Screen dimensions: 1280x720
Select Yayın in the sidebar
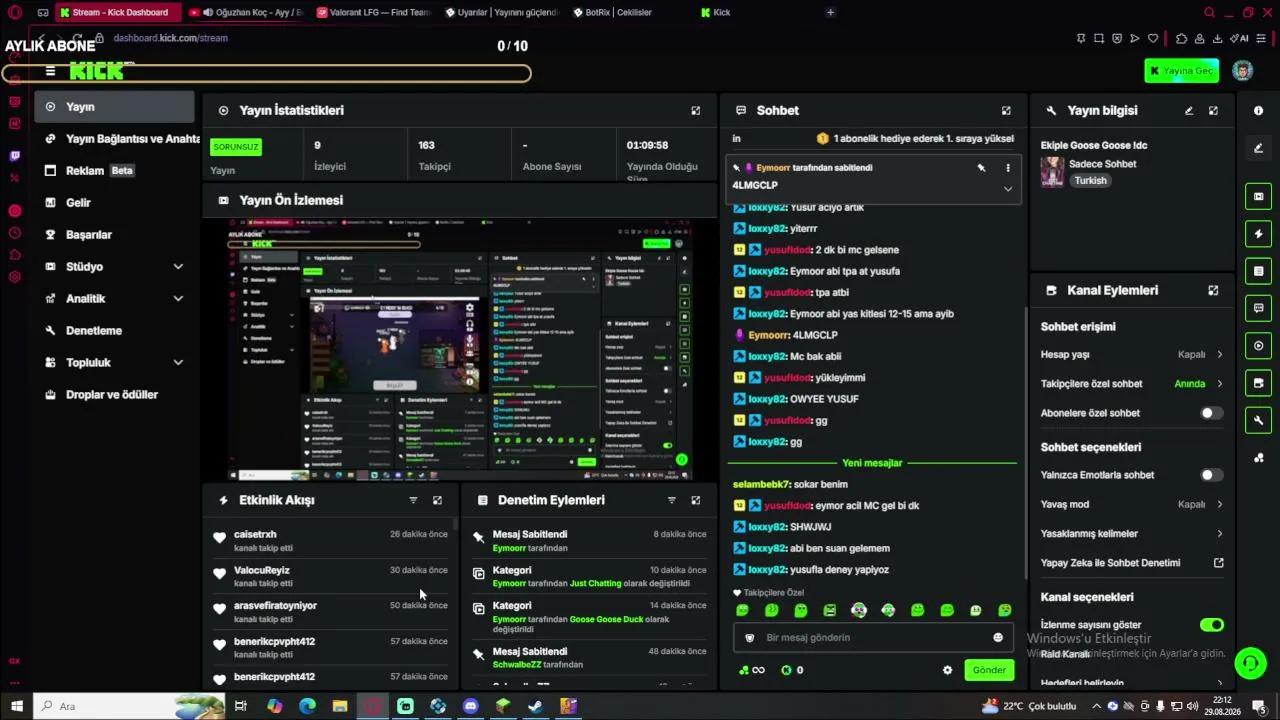(x=114, y=107)
